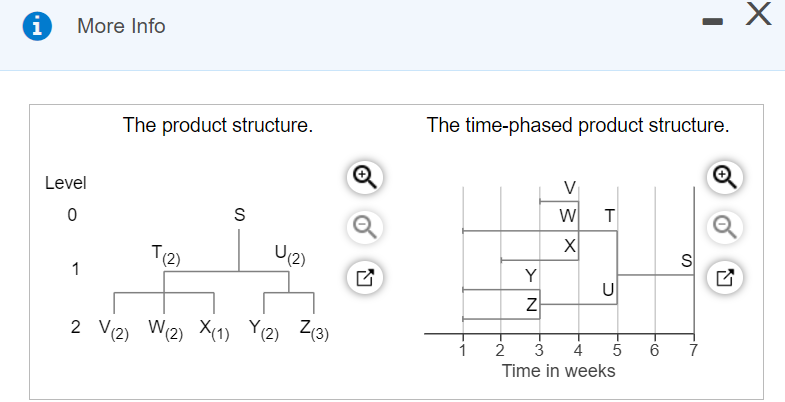The width and height of the screenshot is (785, 402).
Task: Click week 7 on the time axis
Action: (693, 351)
